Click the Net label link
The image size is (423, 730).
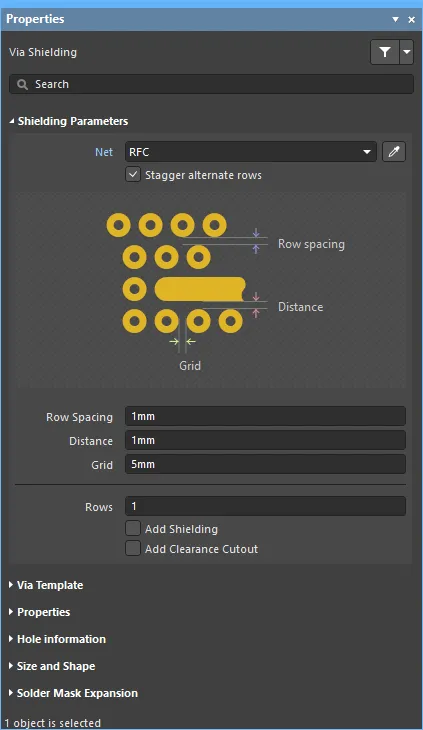pyautogui.click(x=104, y=152)
